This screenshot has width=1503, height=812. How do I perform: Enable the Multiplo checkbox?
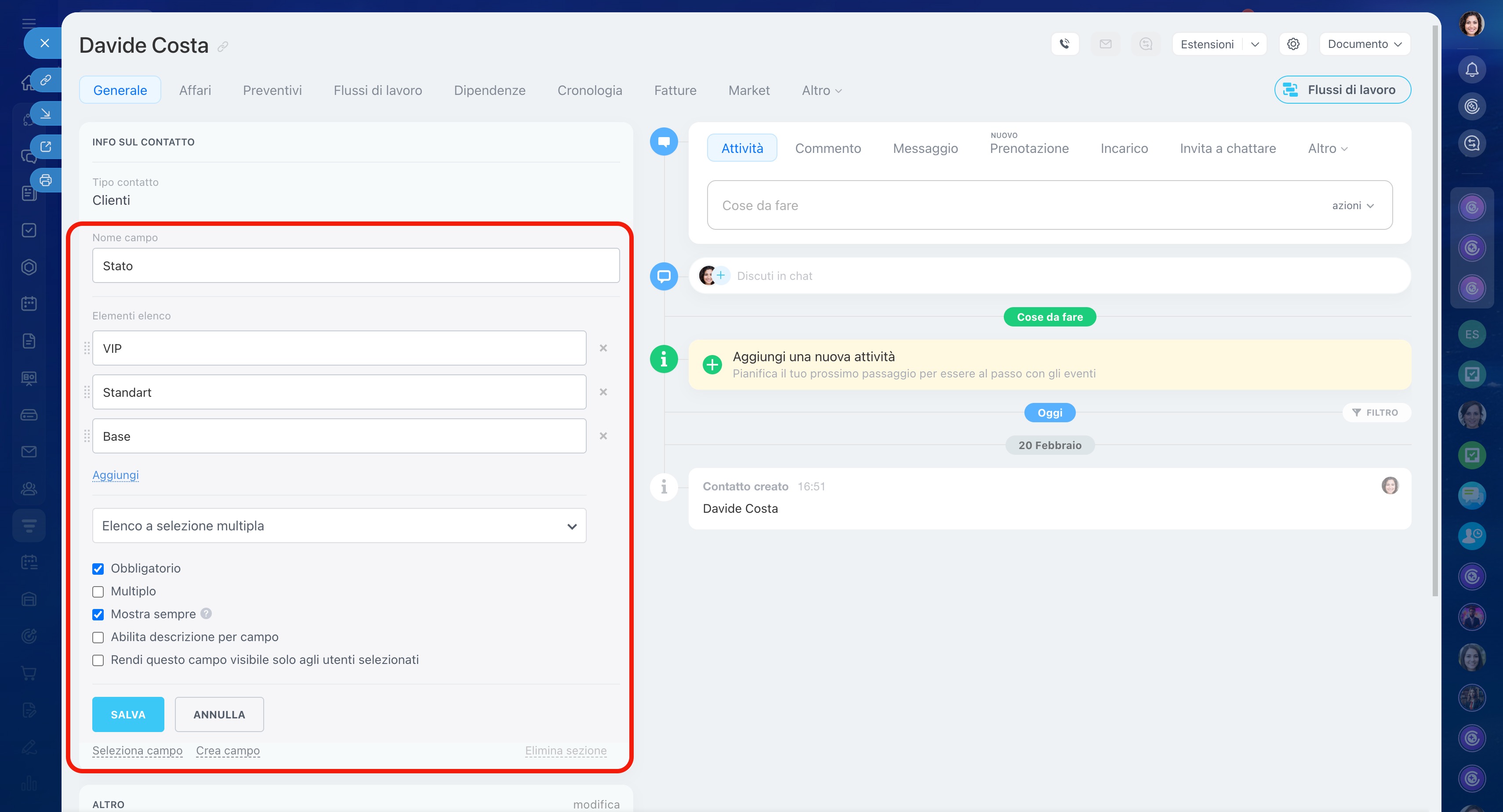pyautogui.click(x=98, y=591)
